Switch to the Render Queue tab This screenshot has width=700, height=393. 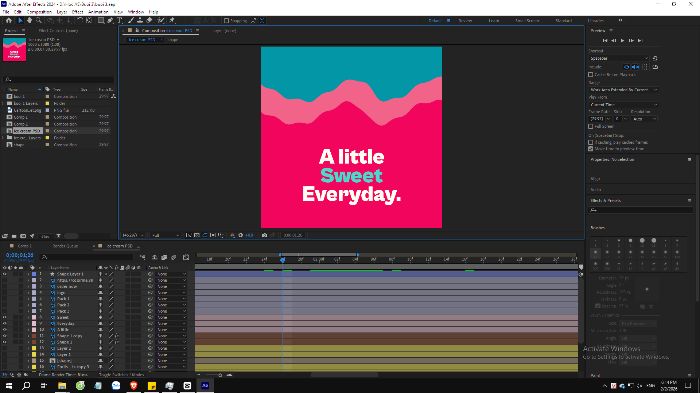[65, 246]
